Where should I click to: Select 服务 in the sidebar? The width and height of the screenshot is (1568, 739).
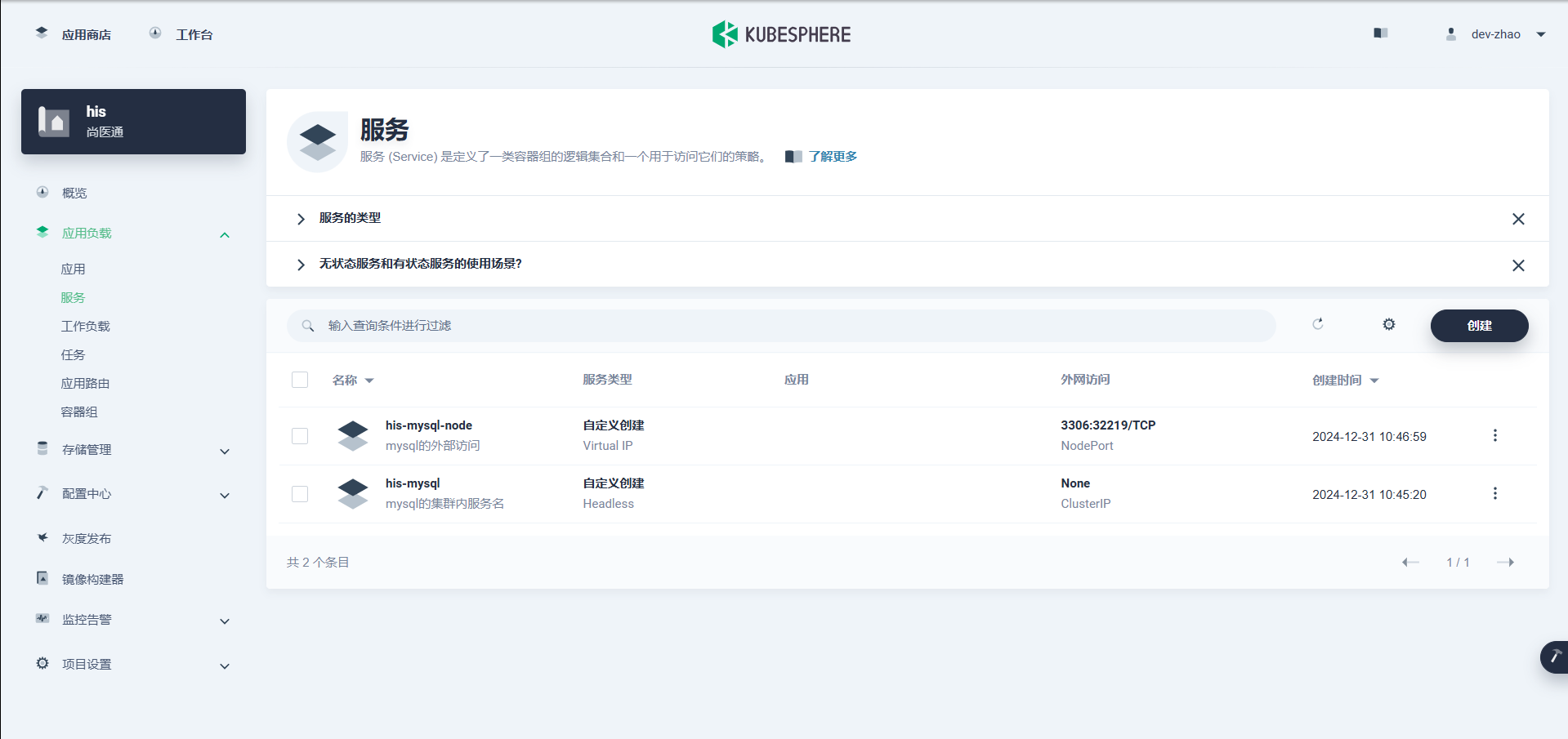[x=73, y=297]
